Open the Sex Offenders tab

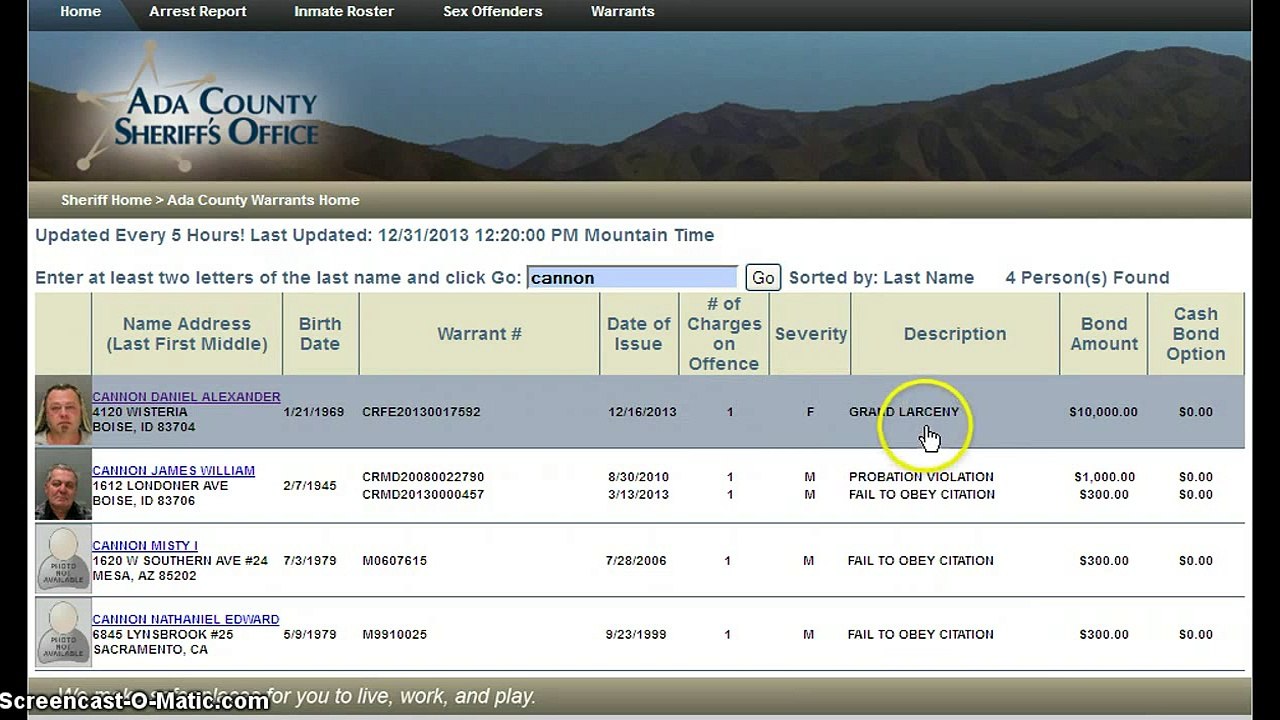click(x=493, y=12)
